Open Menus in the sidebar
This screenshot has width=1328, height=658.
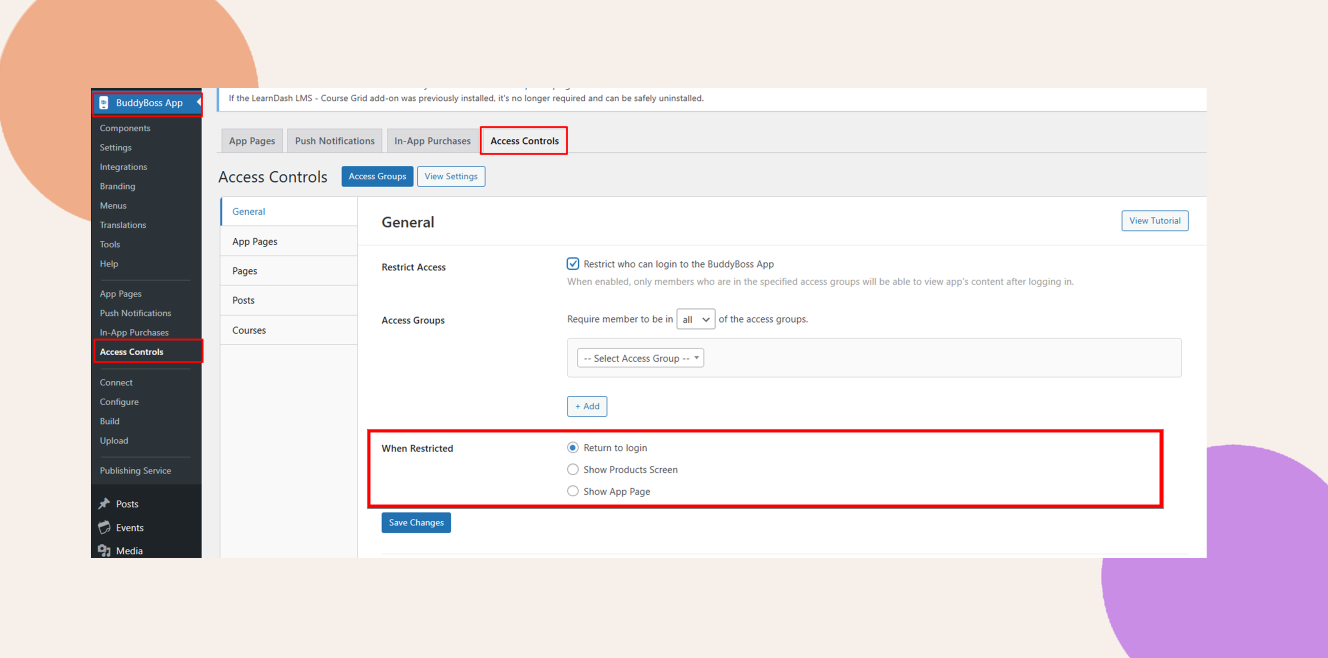(x=113, y=206)
